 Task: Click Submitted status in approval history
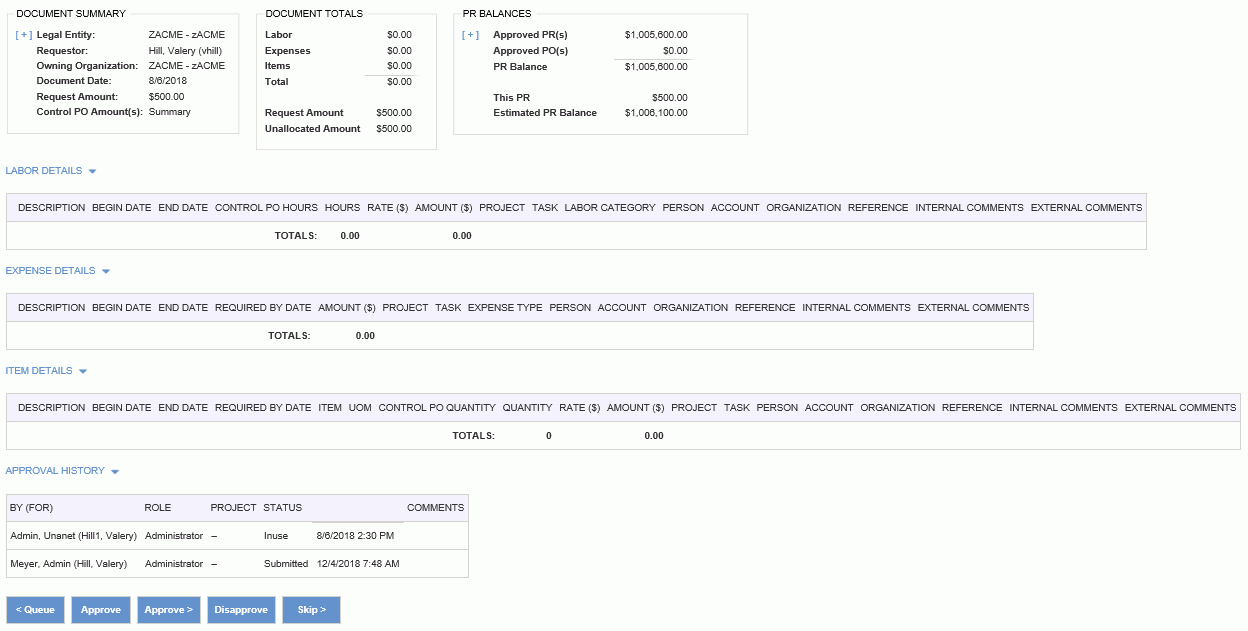[286, 564]
